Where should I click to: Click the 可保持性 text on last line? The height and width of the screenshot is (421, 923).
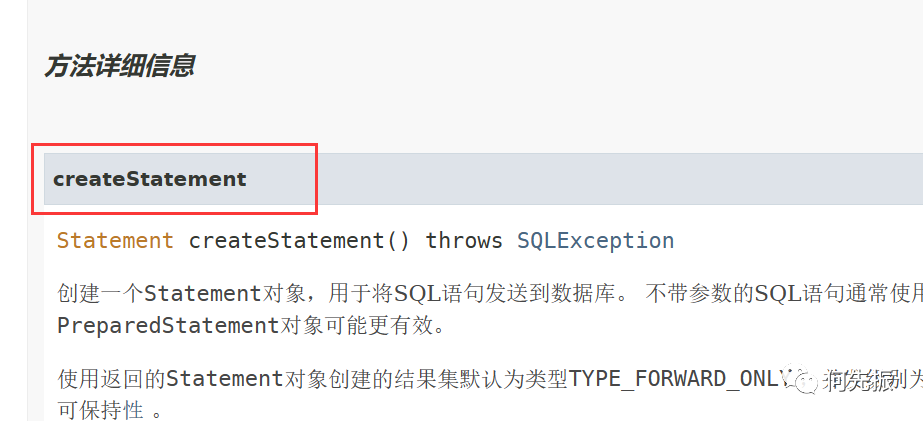[101, 410]
